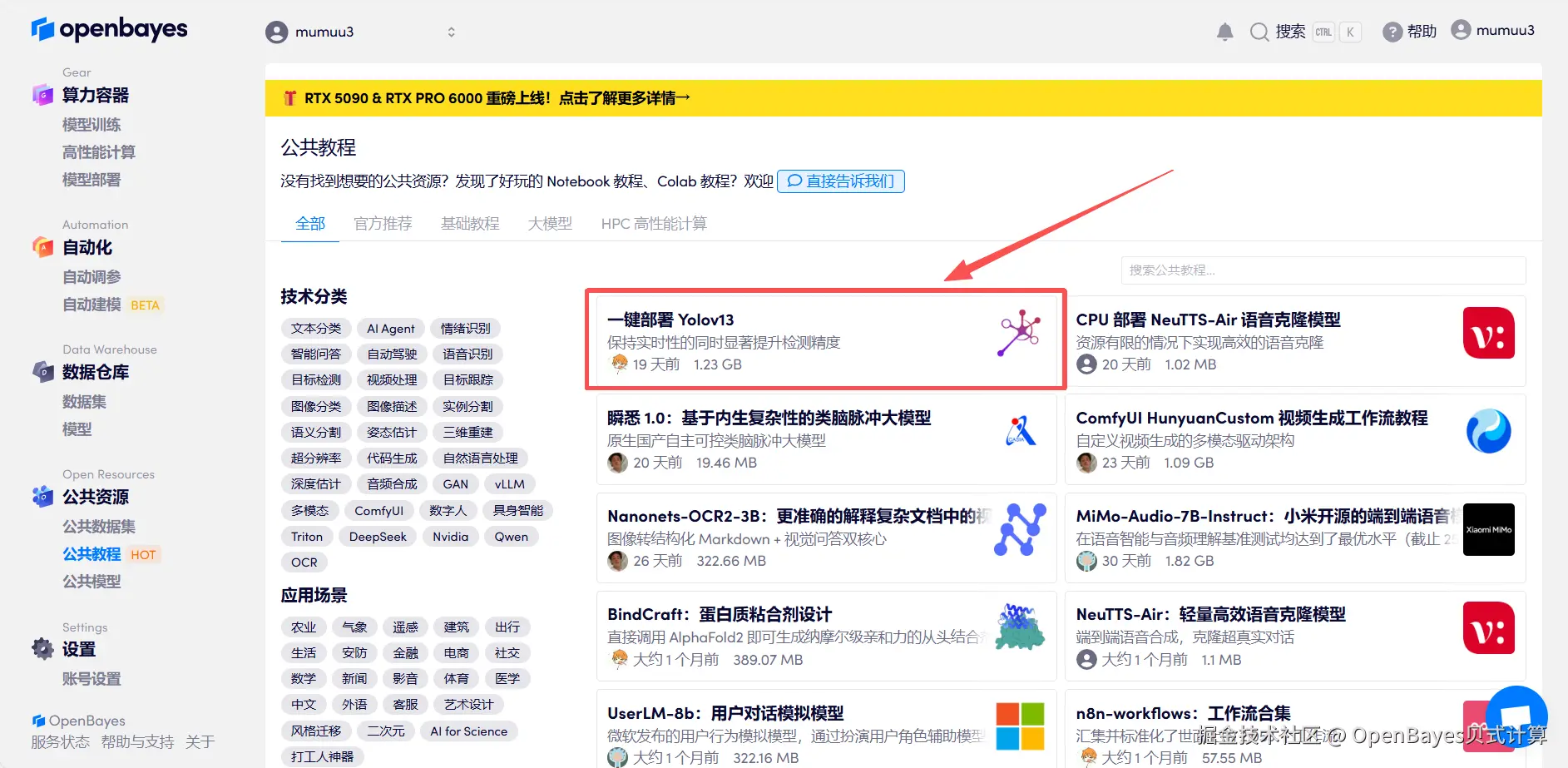
Task: Open the chat bubble icon at bottom right
Action: 1516,716
